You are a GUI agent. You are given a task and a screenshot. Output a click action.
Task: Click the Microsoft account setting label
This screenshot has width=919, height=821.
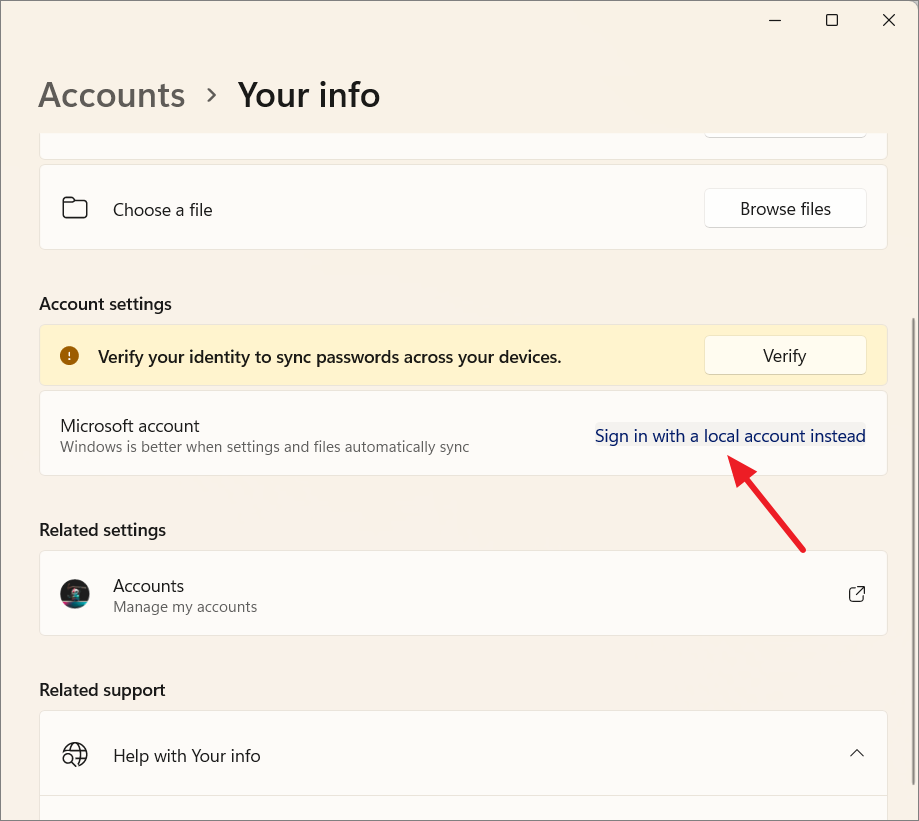tap(130, 426)
